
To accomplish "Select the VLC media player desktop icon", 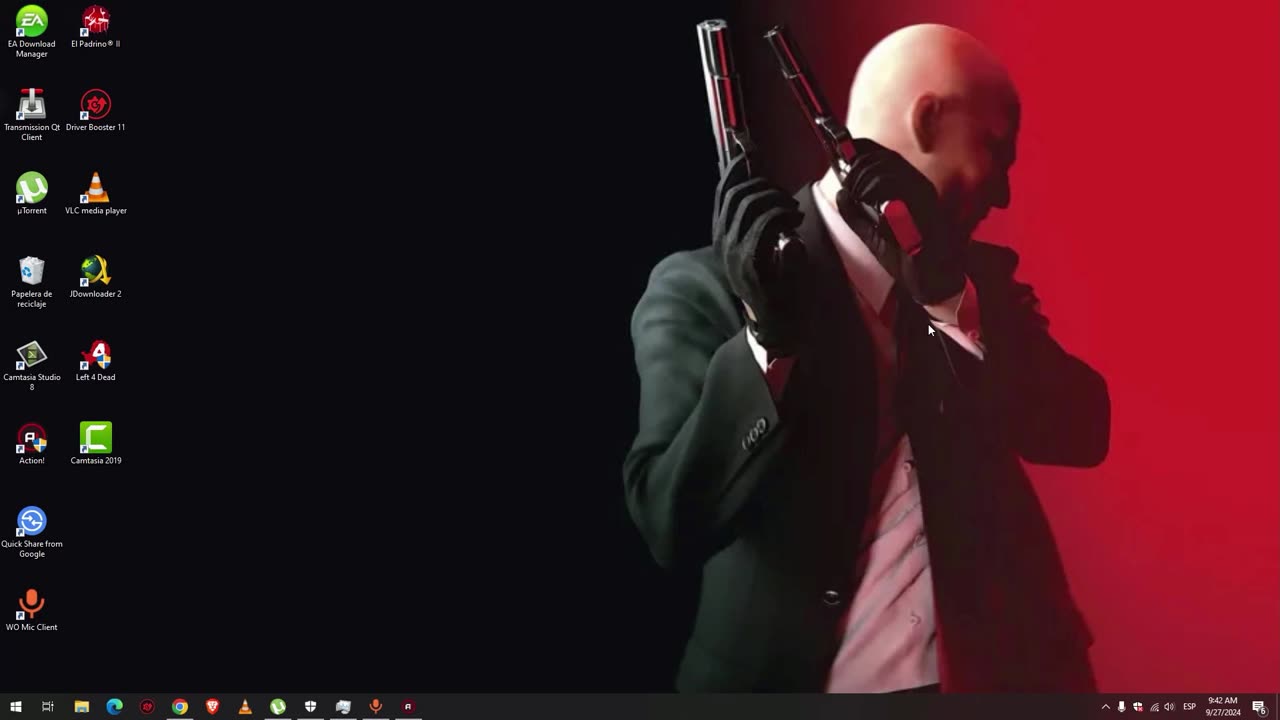I will tap(95, 193).
